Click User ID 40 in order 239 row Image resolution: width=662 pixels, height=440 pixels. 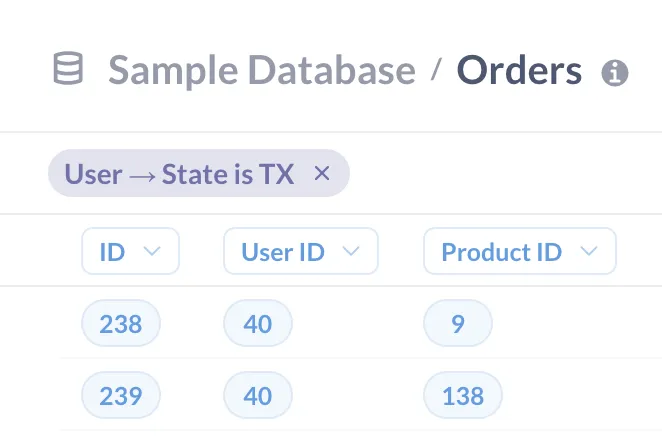pos(258,396)
